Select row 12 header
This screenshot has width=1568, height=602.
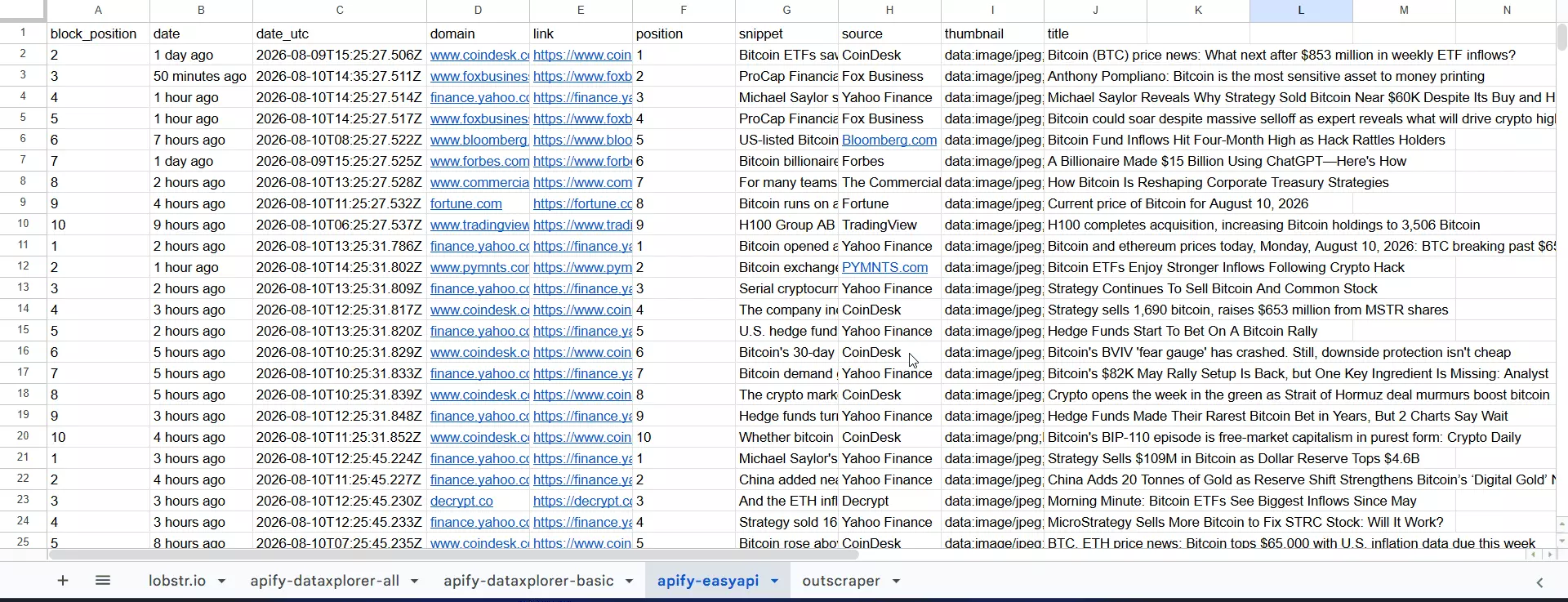[x=23, y=266]
